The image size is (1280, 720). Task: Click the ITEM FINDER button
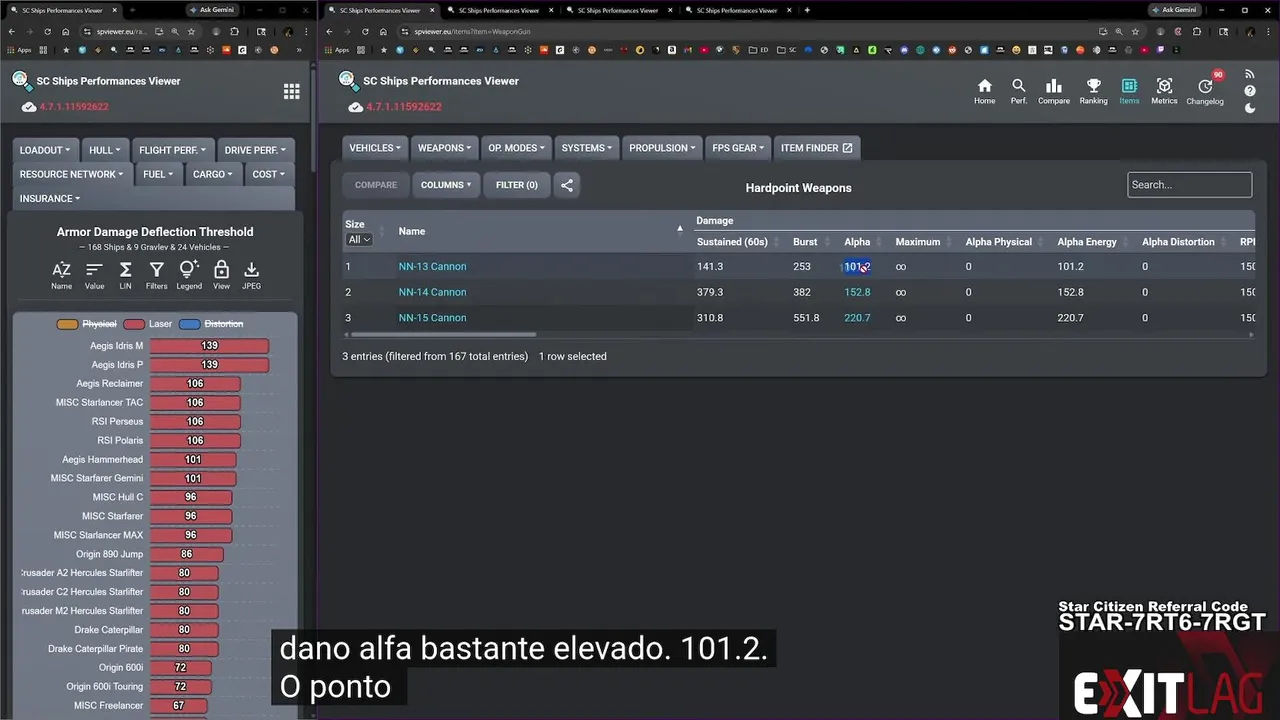817,148
